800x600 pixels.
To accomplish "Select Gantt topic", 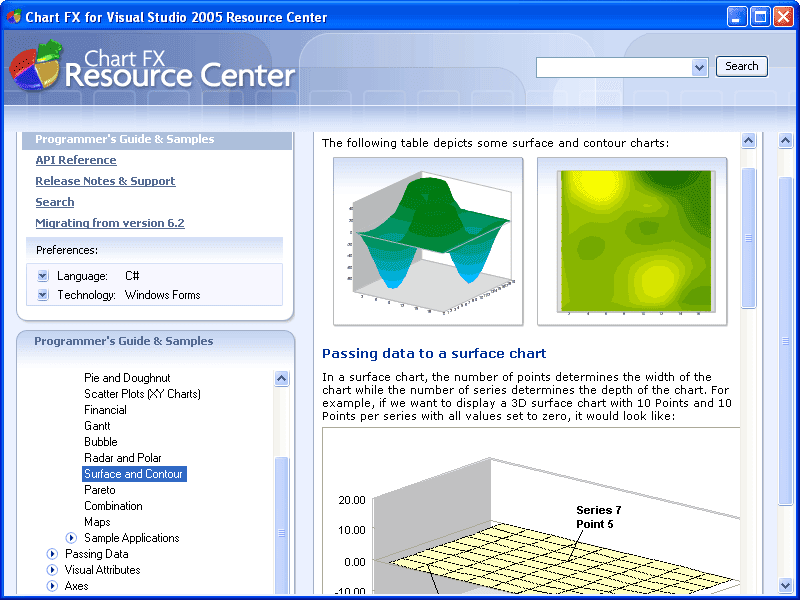I will [x=97, y=426].
